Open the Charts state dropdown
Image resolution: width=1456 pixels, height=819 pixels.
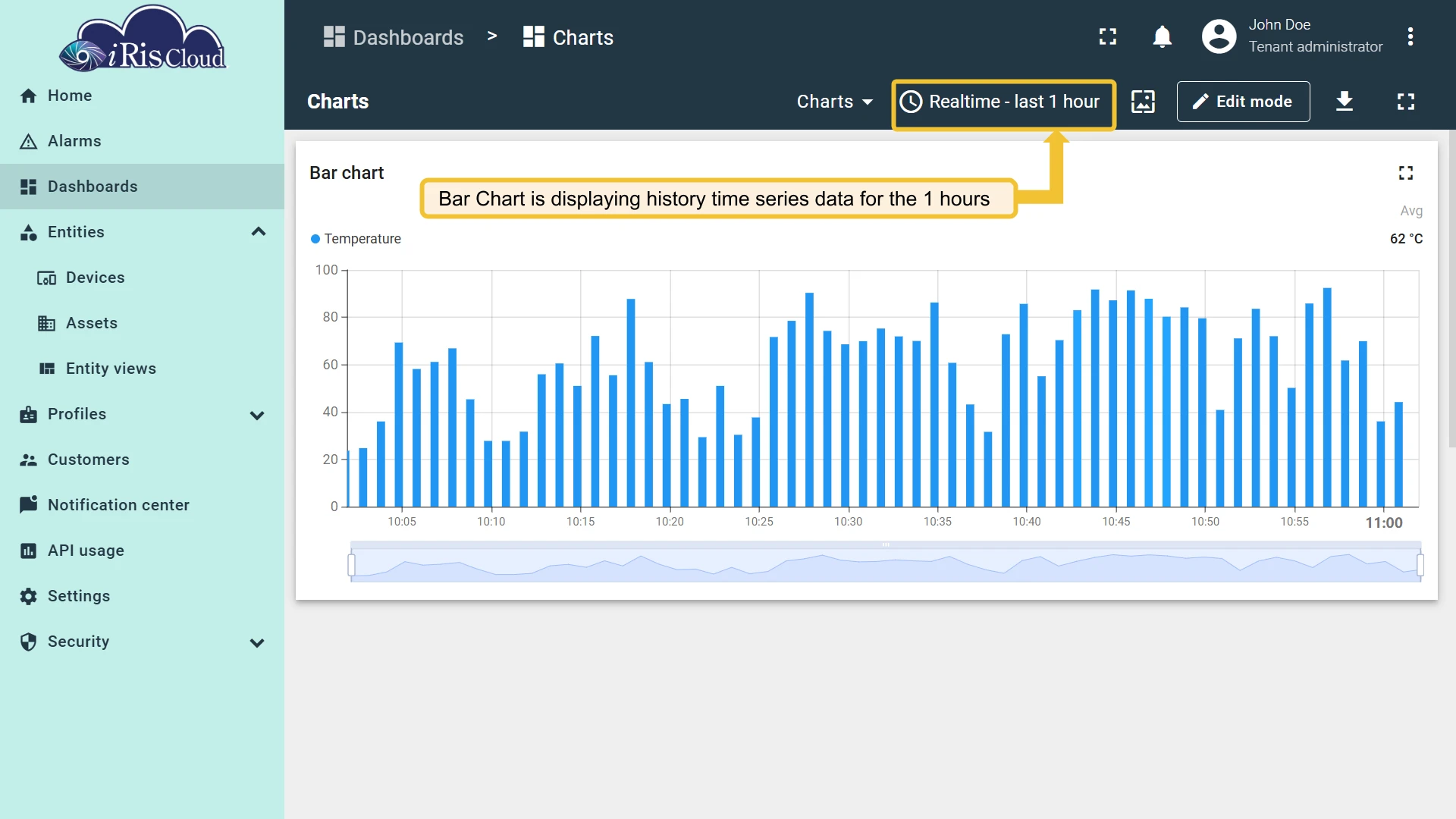point(835,102)
